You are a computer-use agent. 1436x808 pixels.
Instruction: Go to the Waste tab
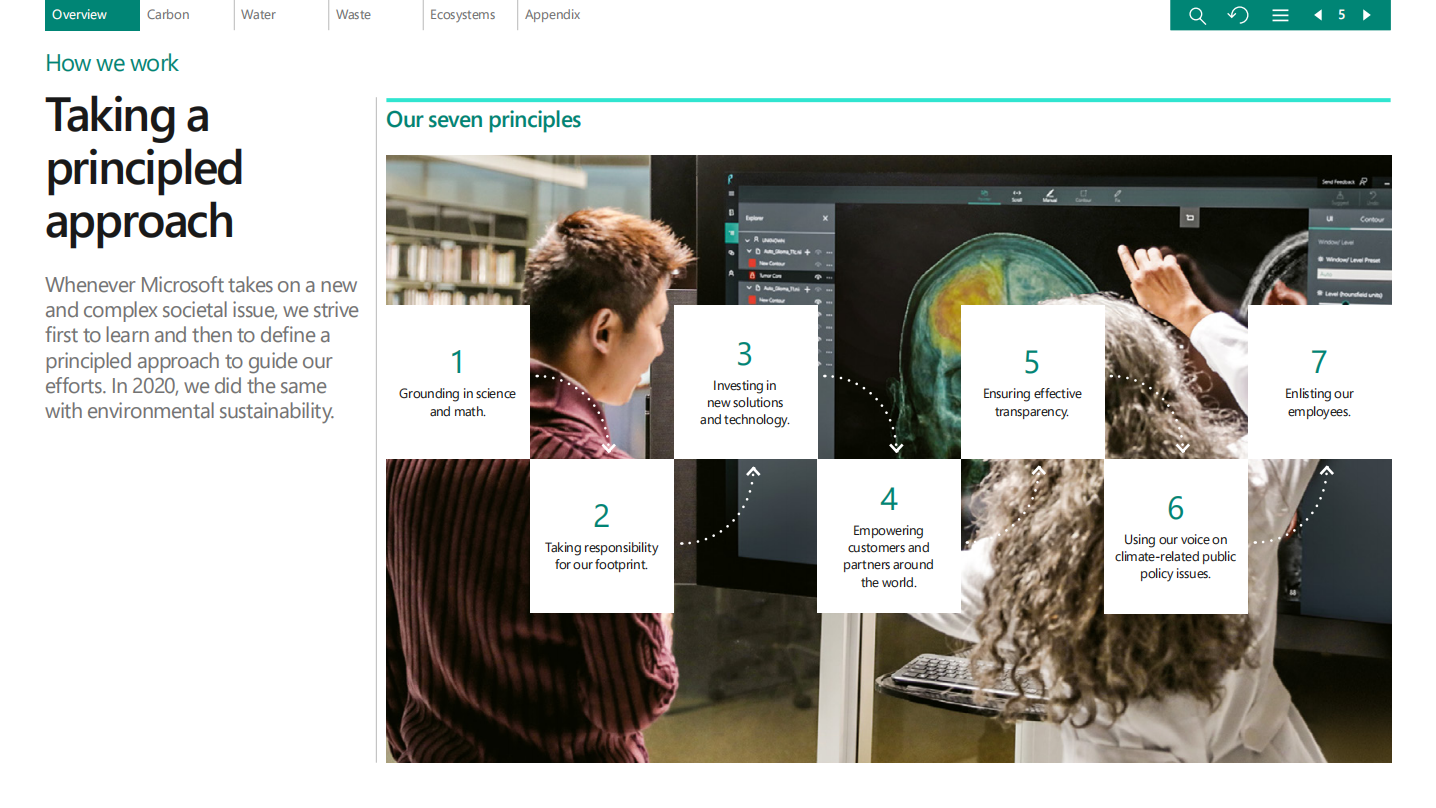point(353,15)
